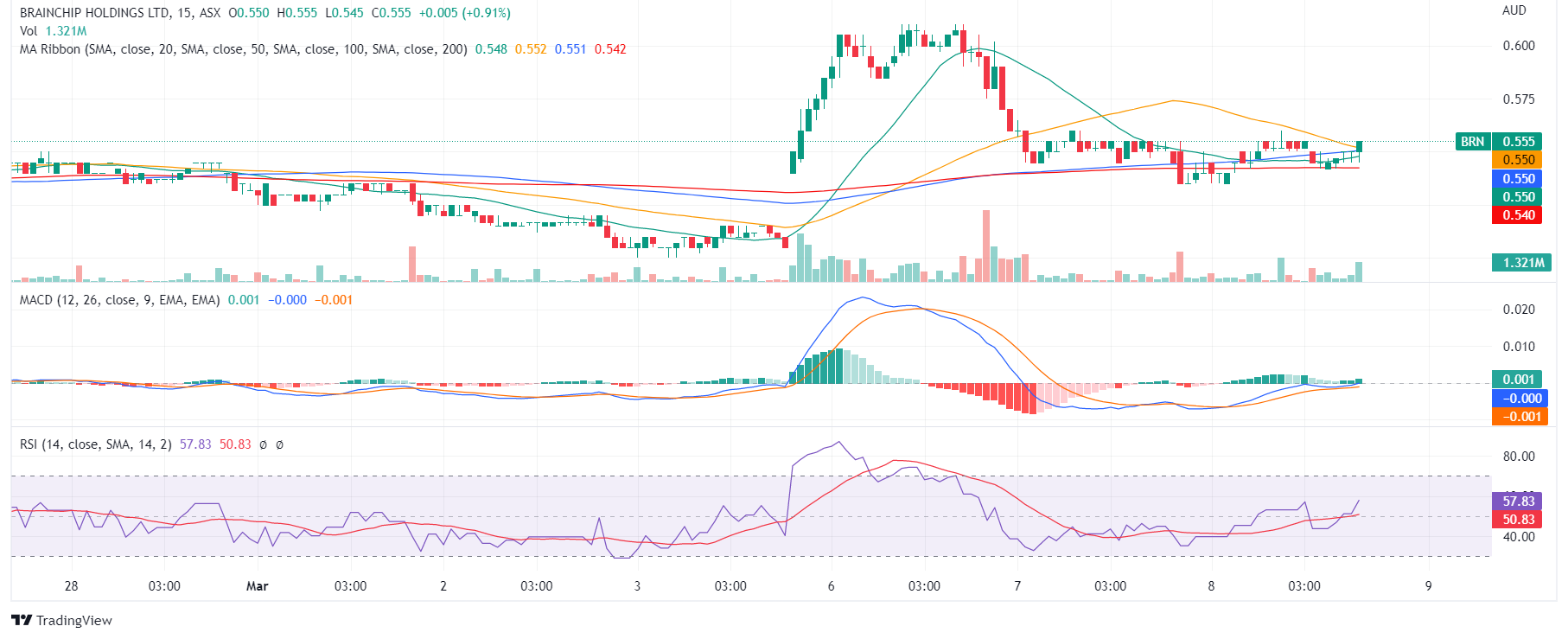This screenshot has height=639, width=1568.
Task: Click the 80.00 RSI axis level
Action: (1519, 457)
